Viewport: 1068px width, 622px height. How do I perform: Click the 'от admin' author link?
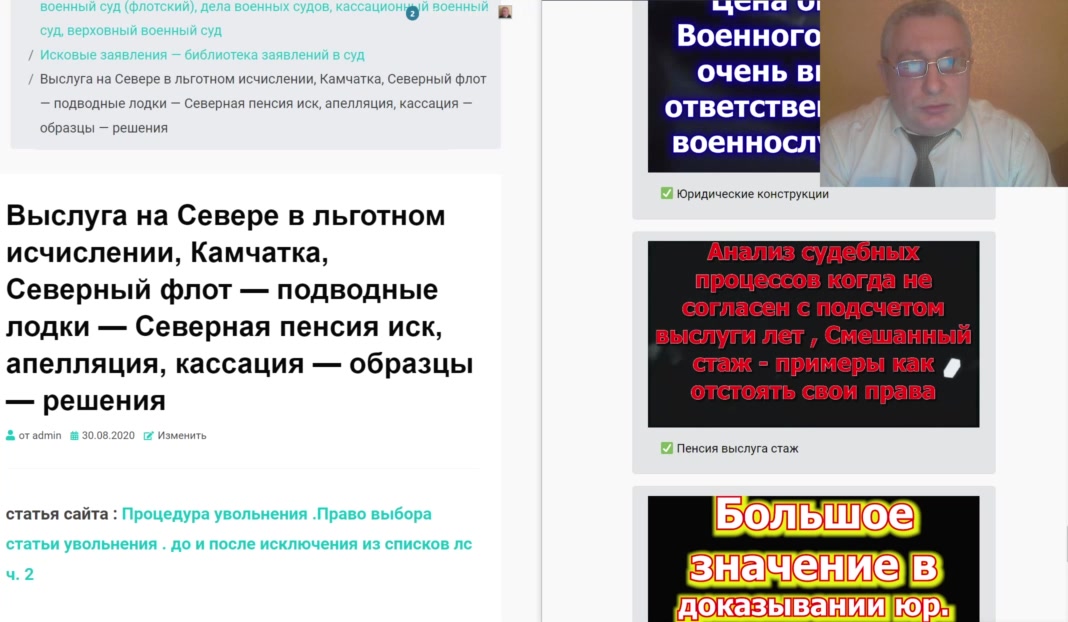pos(40,436)
